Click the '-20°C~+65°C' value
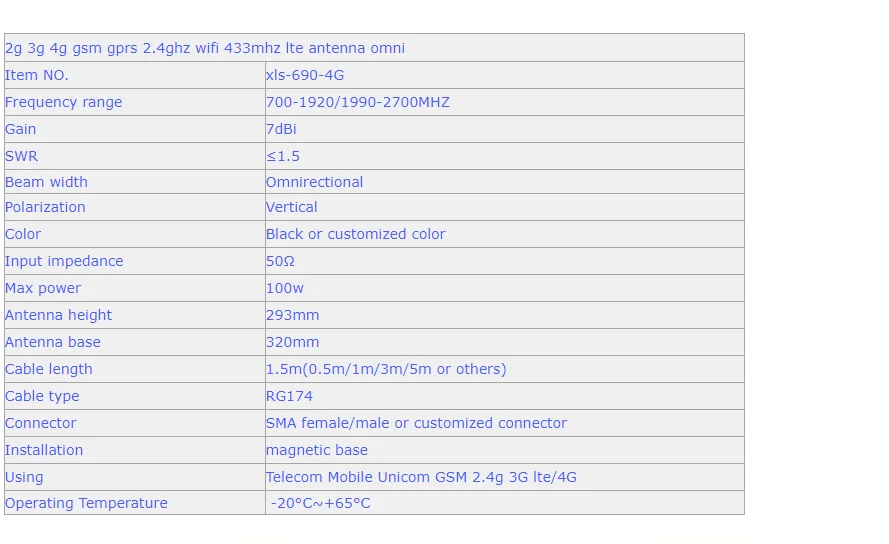The image size is (889, 544). pyautogui.click(x=321, y=503)
